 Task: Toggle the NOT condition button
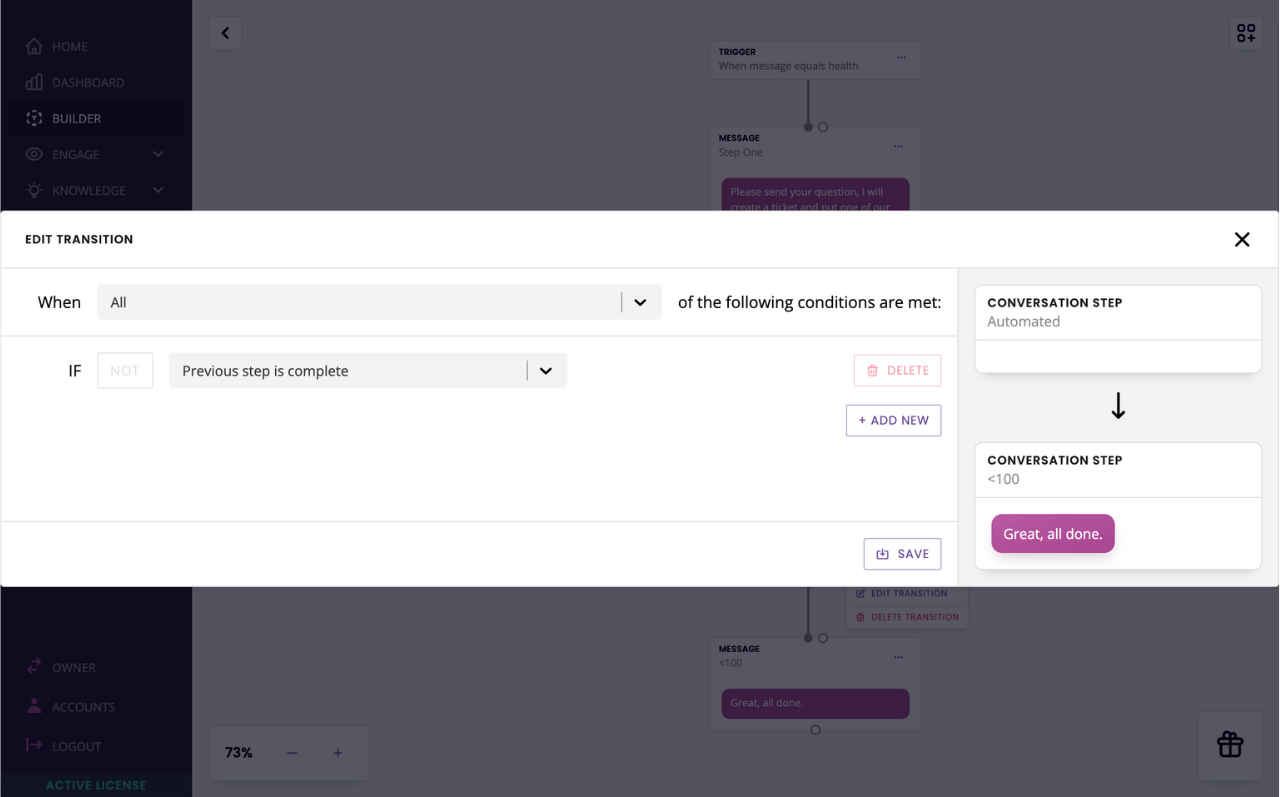[125, 370]
